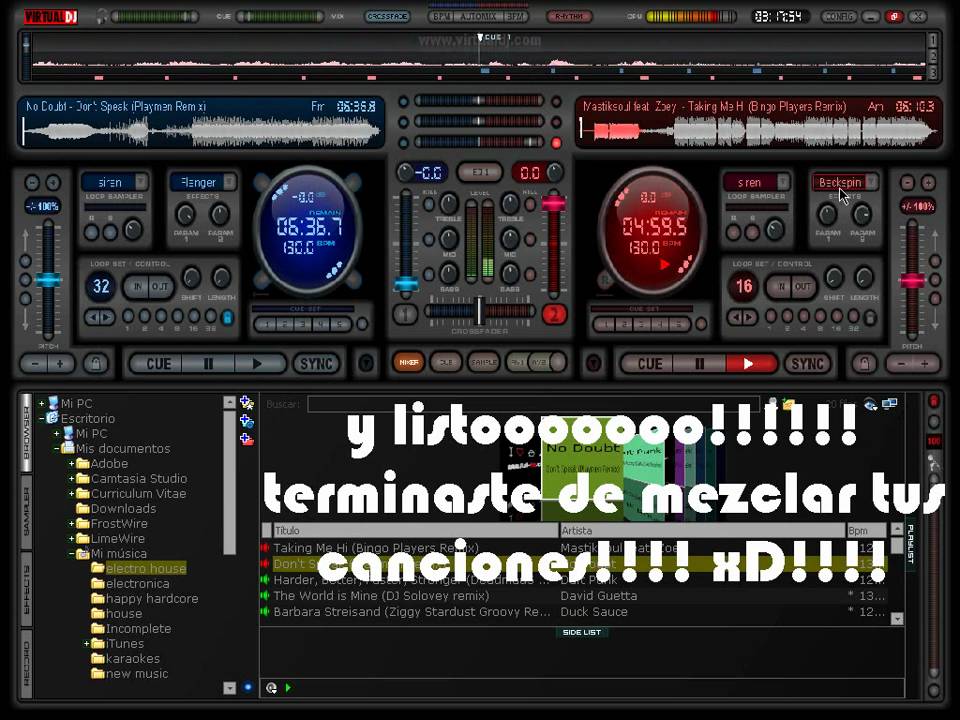Toggle right deck bass kill

click(x=530, y=274)
